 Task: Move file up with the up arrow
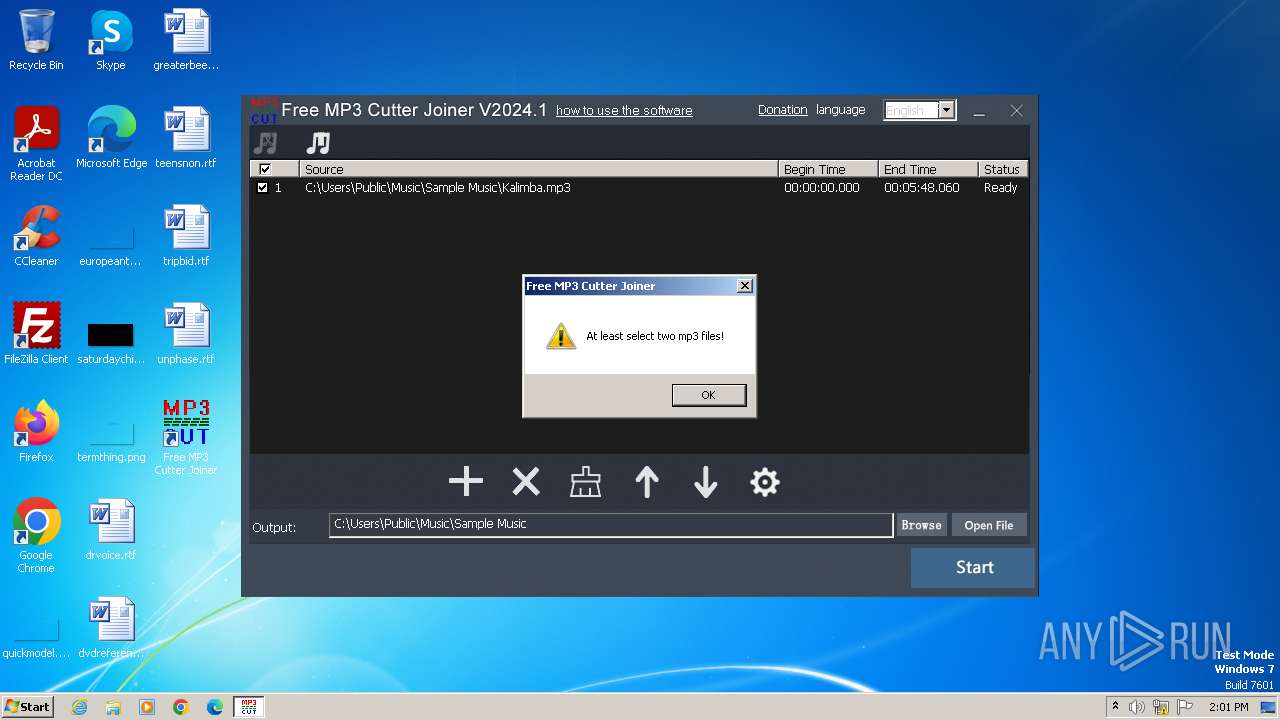point(647,482)
